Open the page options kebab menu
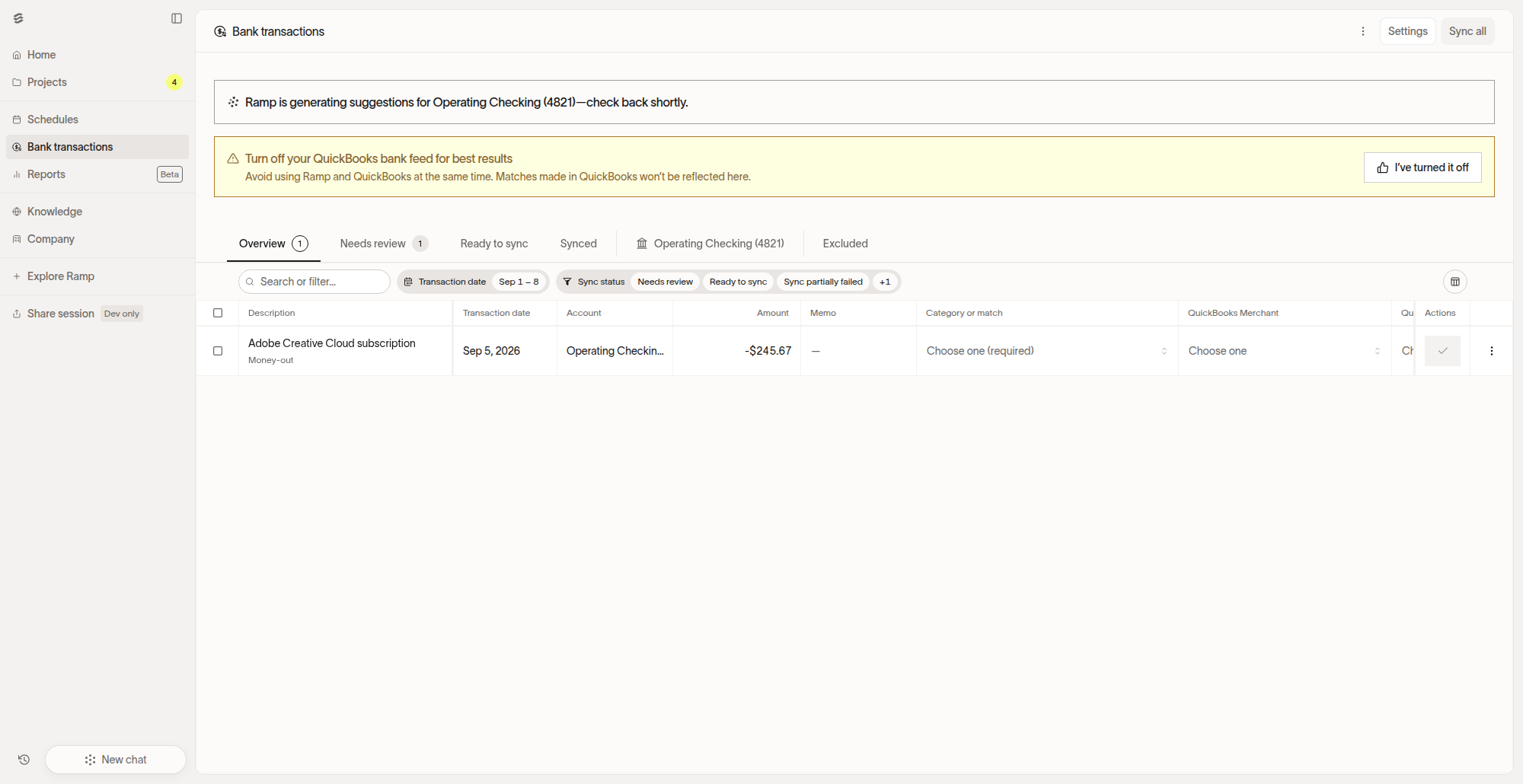This screenshot has width=1523, height=784. (1363, 31)
